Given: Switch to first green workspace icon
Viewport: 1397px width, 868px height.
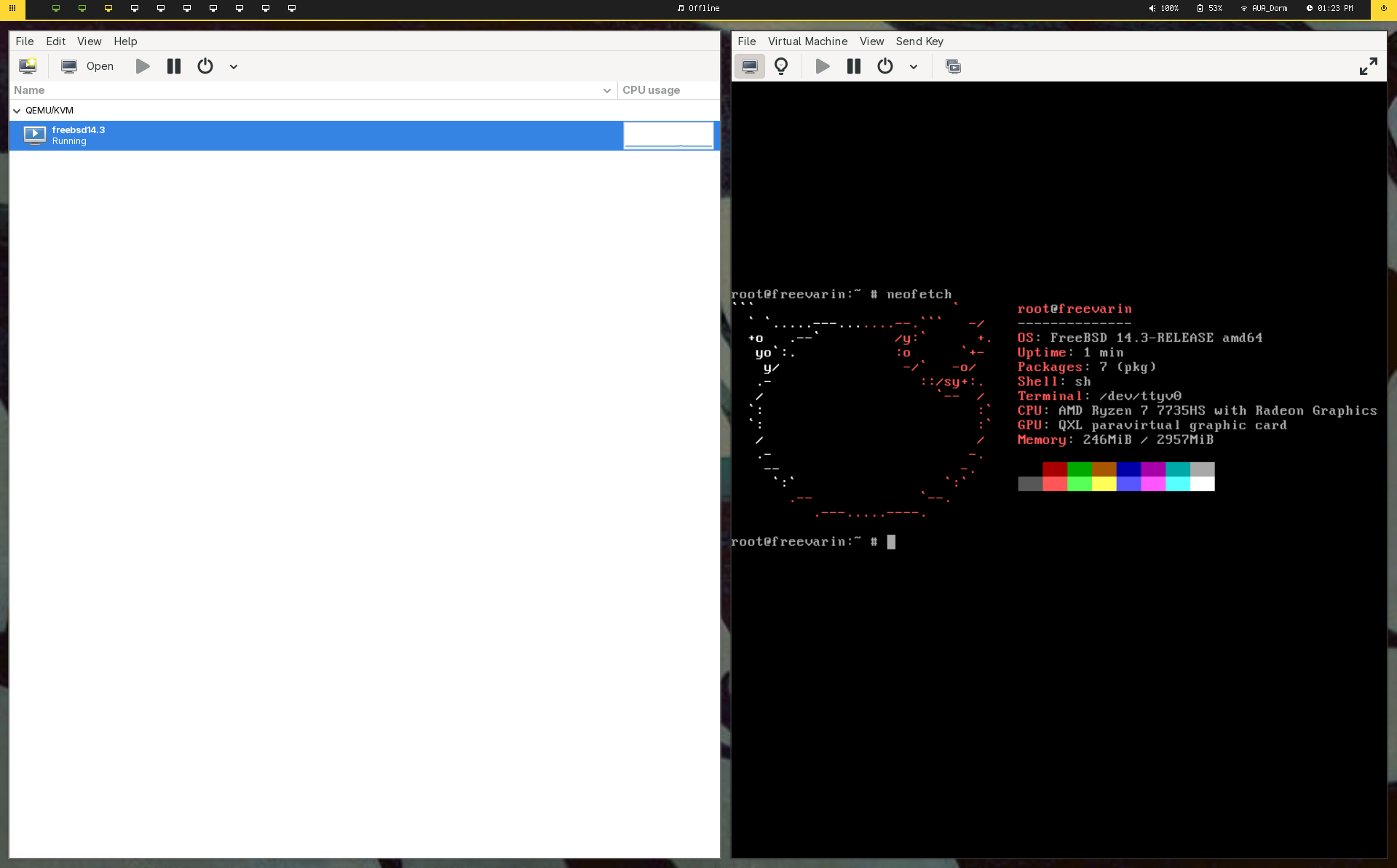Looking at the screenshot, I should click(x=56, y=9).
